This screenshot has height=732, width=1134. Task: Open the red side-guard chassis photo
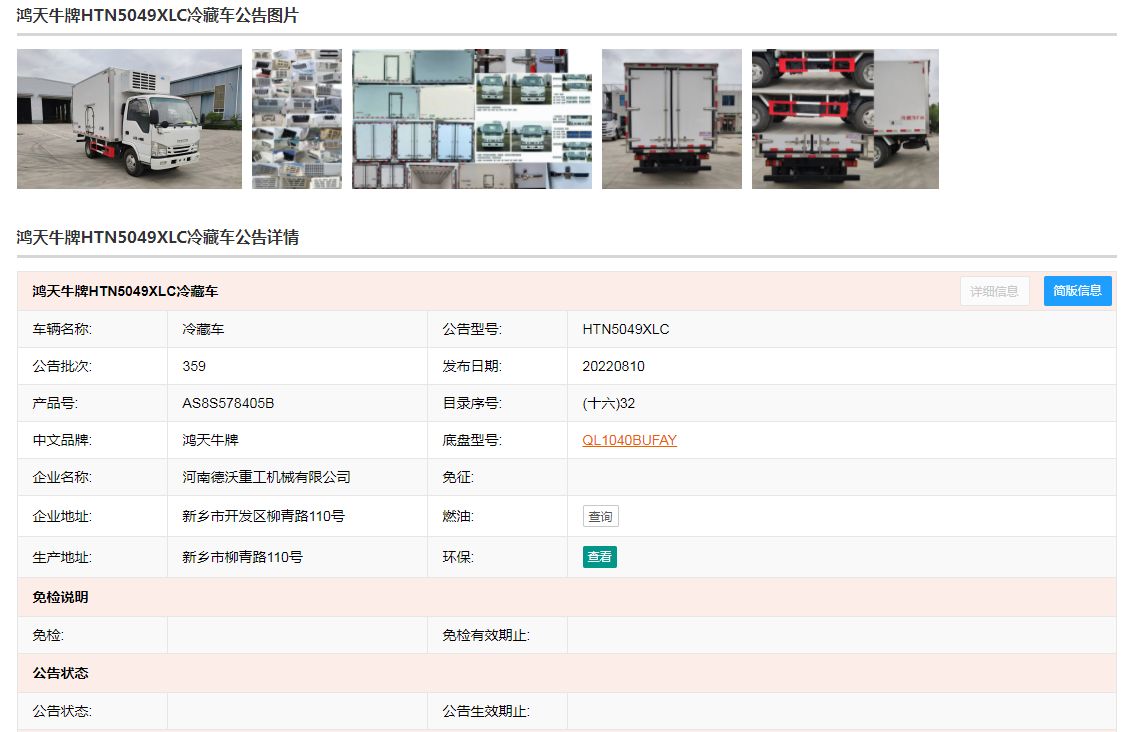tap(845, 119)
